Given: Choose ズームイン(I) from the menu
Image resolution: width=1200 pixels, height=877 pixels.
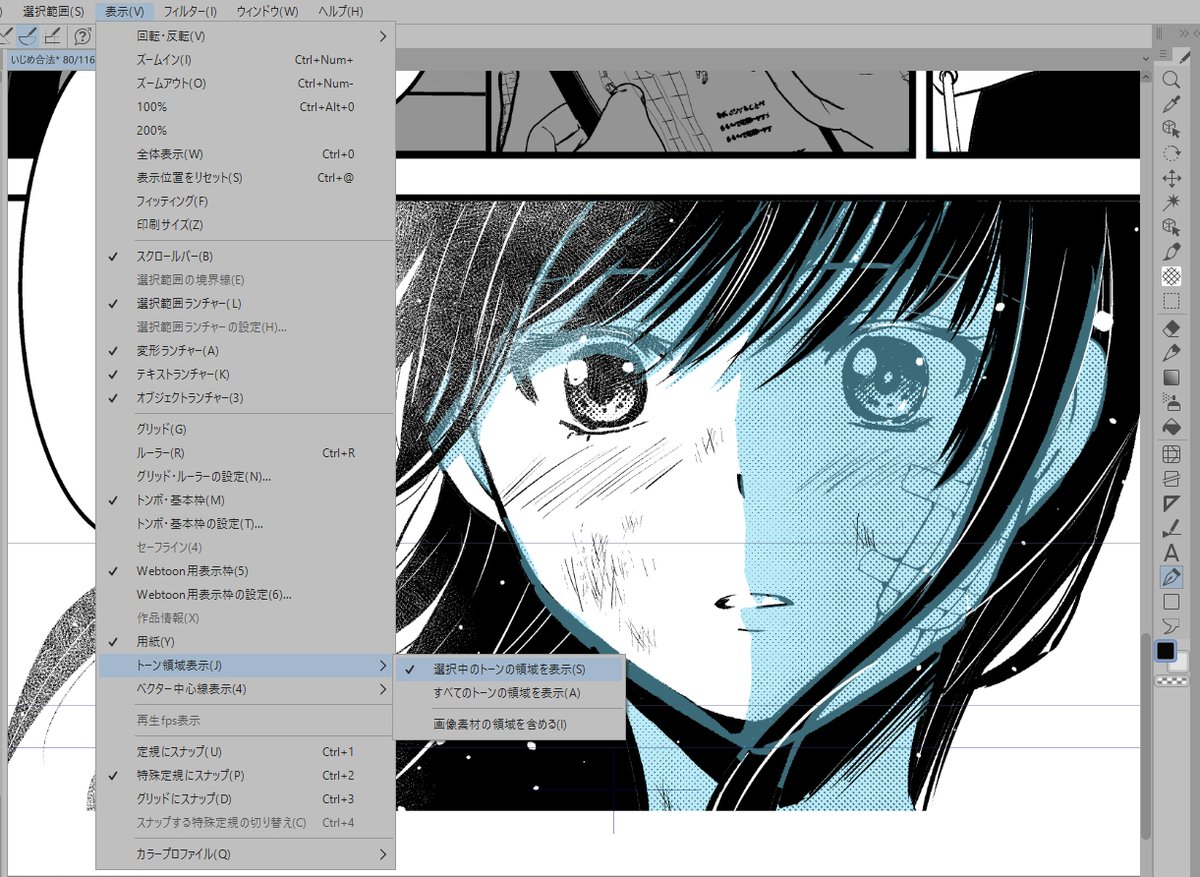Looking at the screenshot, I should pyautogui.click(x=246, y=60).
